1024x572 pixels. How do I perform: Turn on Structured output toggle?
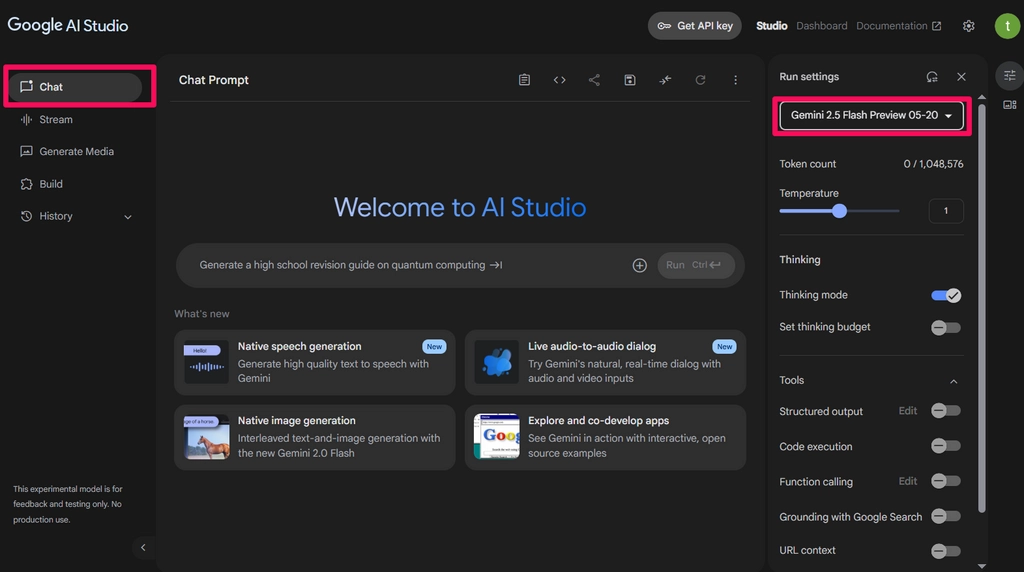pos(946,411)
